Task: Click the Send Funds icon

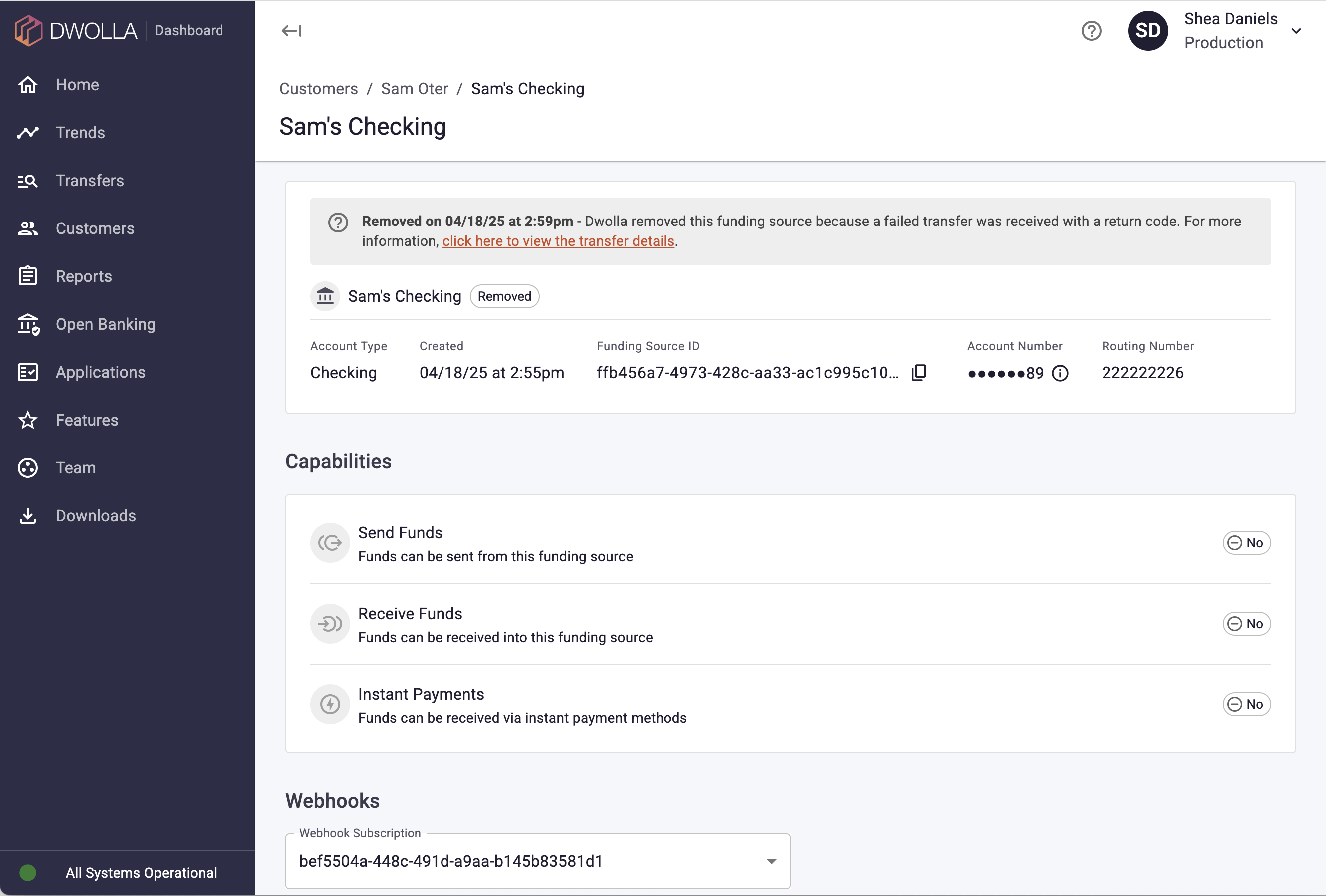Action: click(330, 543)
